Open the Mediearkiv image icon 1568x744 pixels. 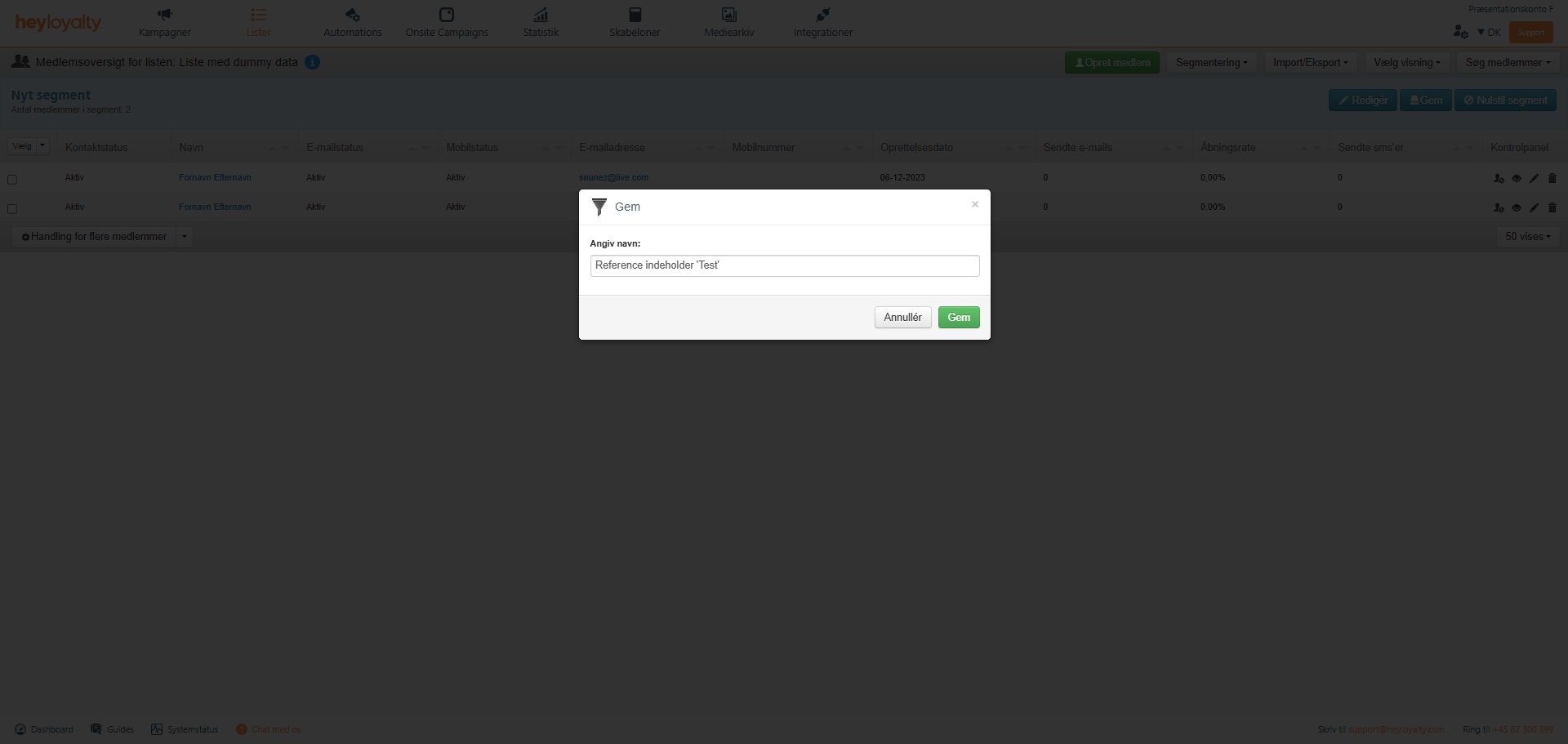pos(728,15)
